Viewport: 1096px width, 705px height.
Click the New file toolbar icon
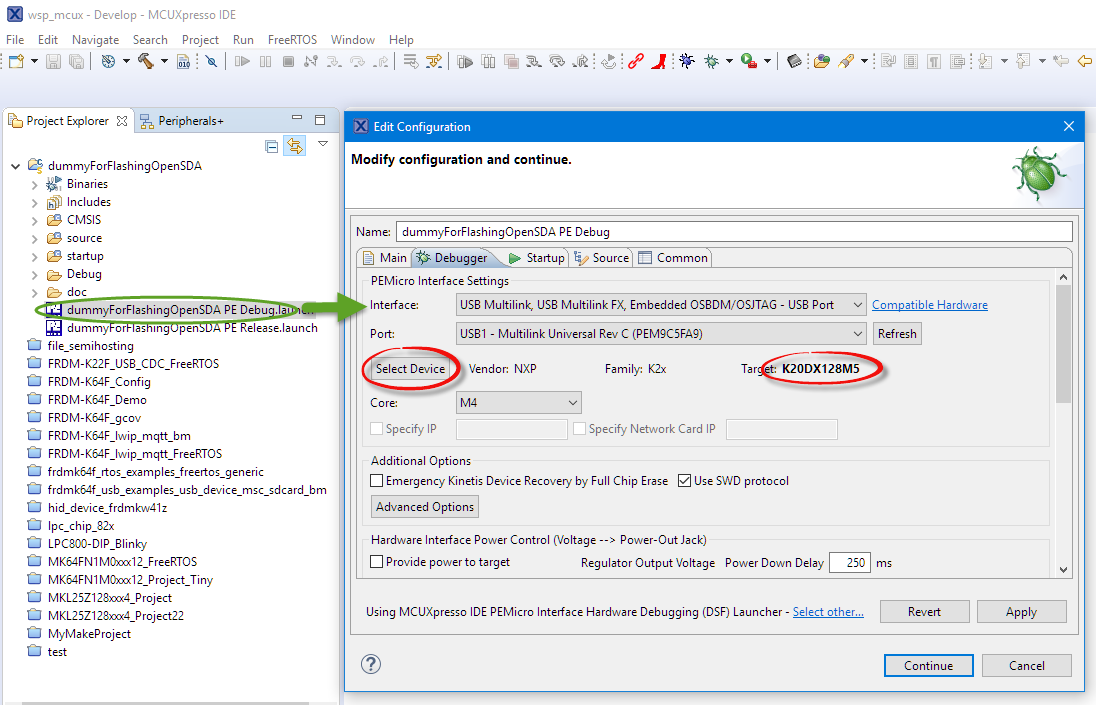[16, 61]
